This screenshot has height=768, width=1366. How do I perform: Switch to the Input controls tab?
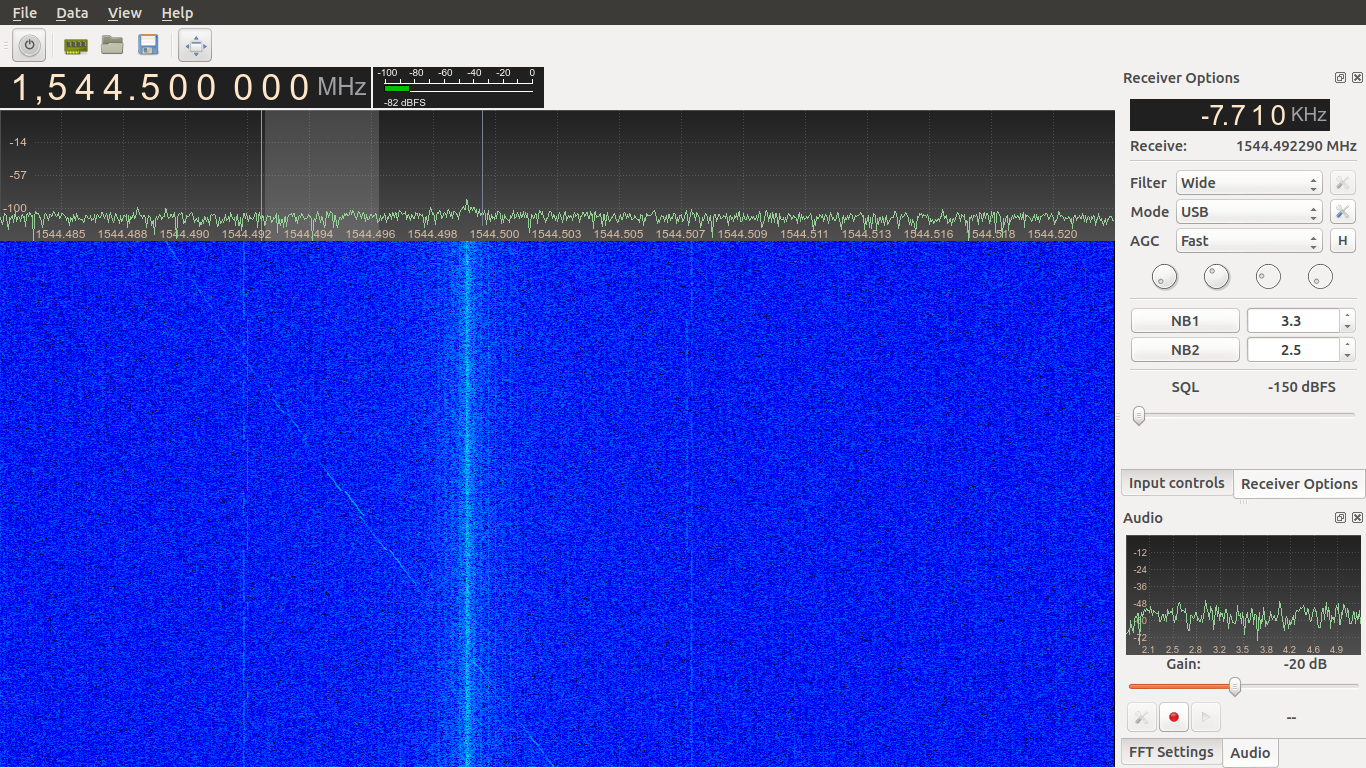click(x=1176, y=483)
